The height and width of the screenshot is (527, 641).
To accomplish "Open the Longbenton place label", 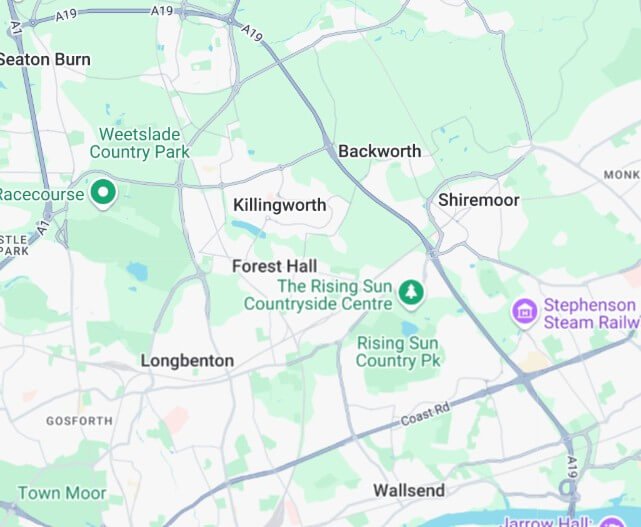I will tap(187, 361).
